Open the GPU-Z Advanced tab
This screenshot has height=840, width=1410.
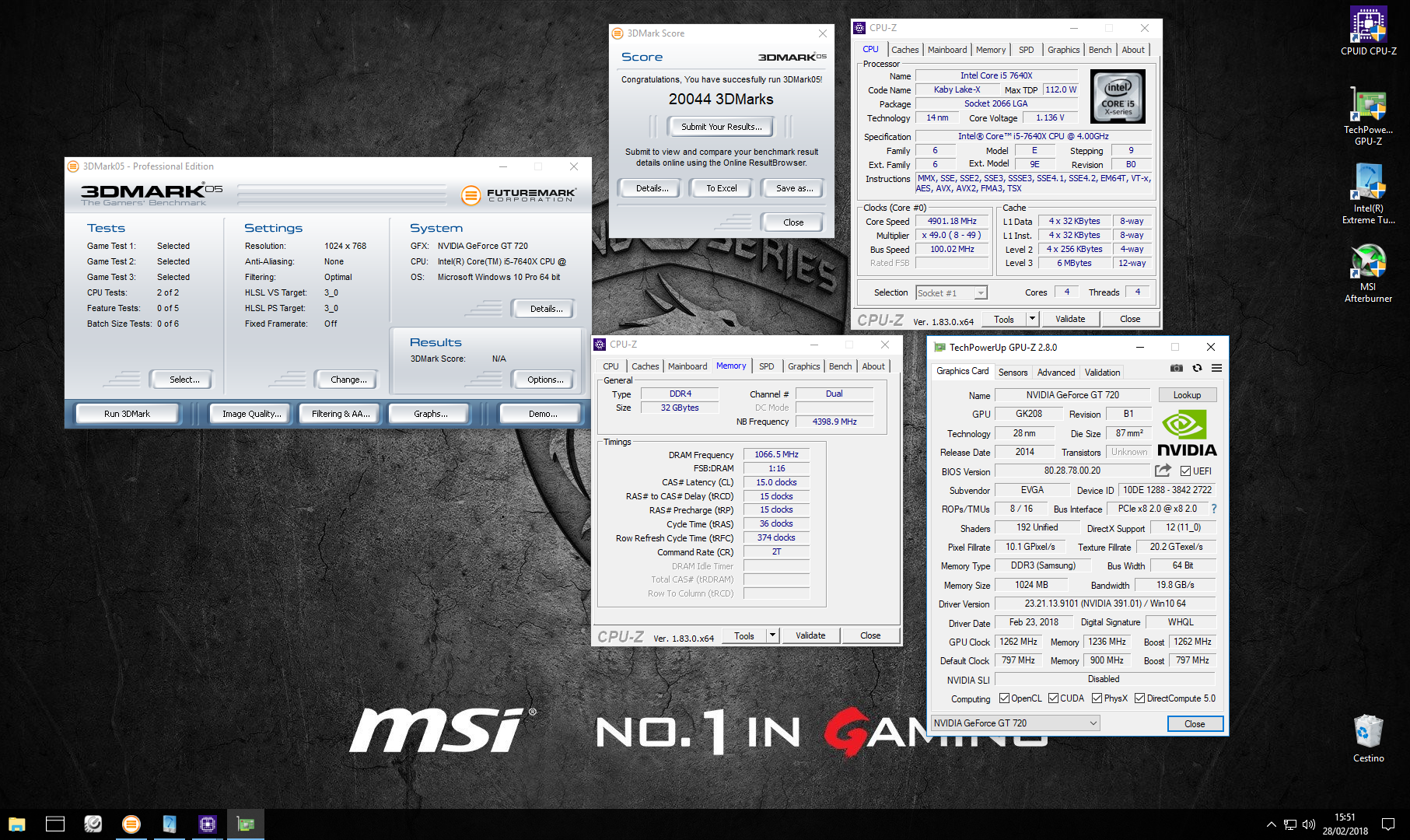click(1056, 373)
